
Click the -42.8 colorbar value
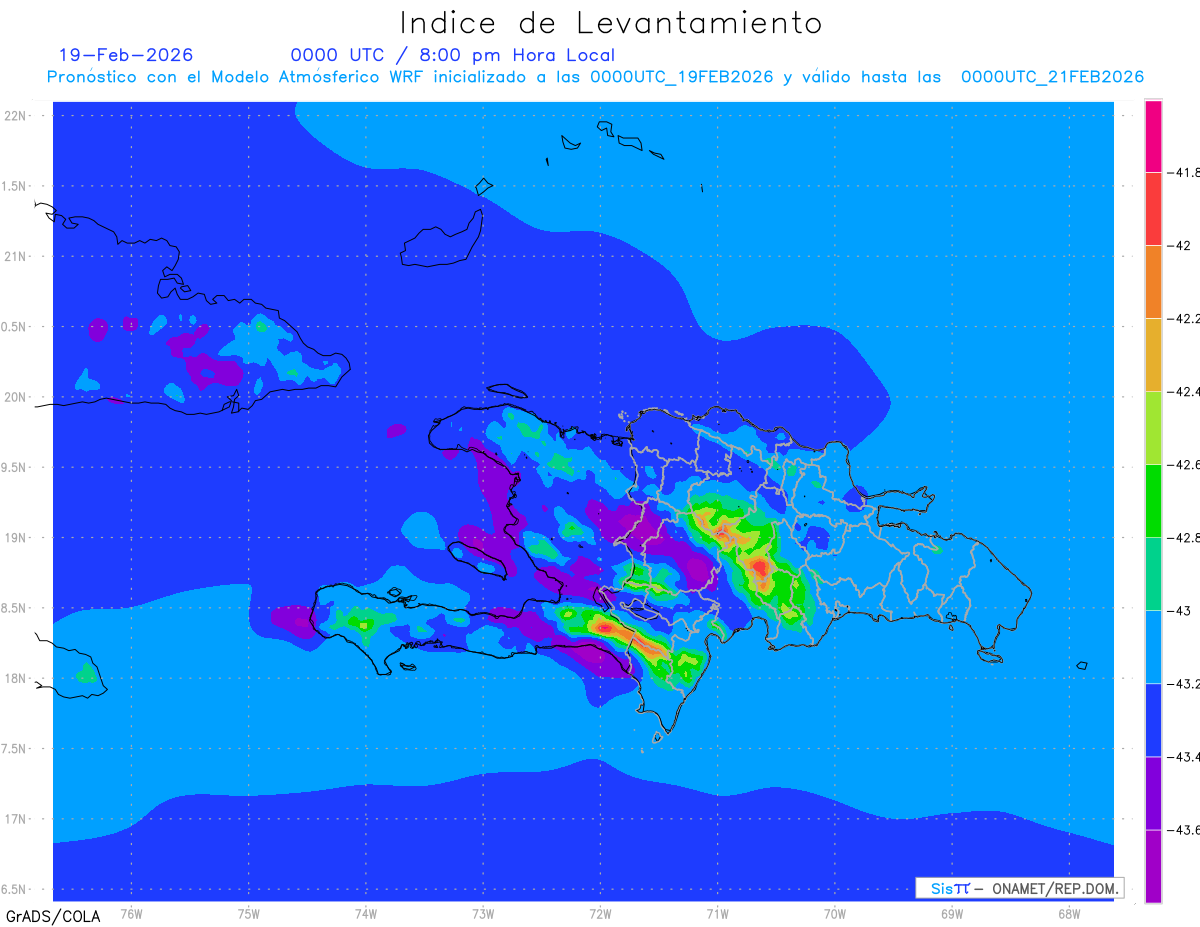[1184, 538]
